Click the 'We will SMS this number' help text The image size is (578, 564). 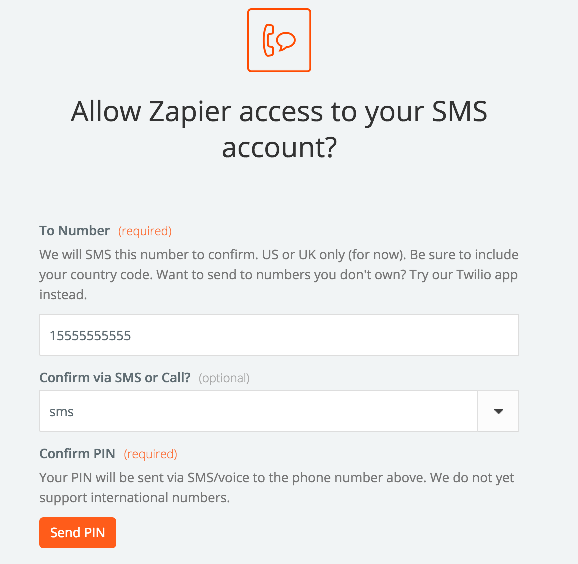pyautogui.click(x=279, y=275)
